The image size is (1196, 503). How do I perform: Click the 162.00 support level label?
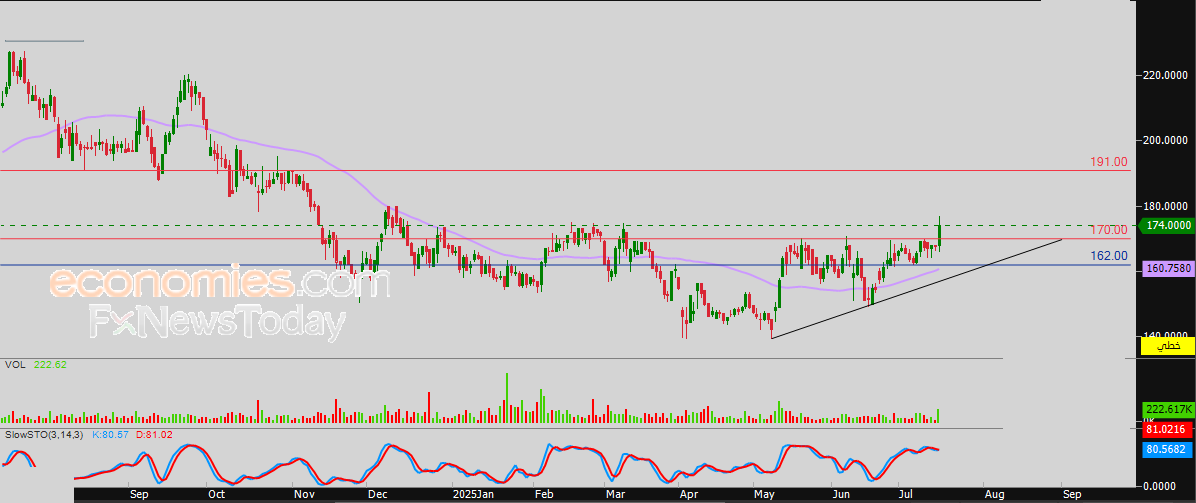1108,256
